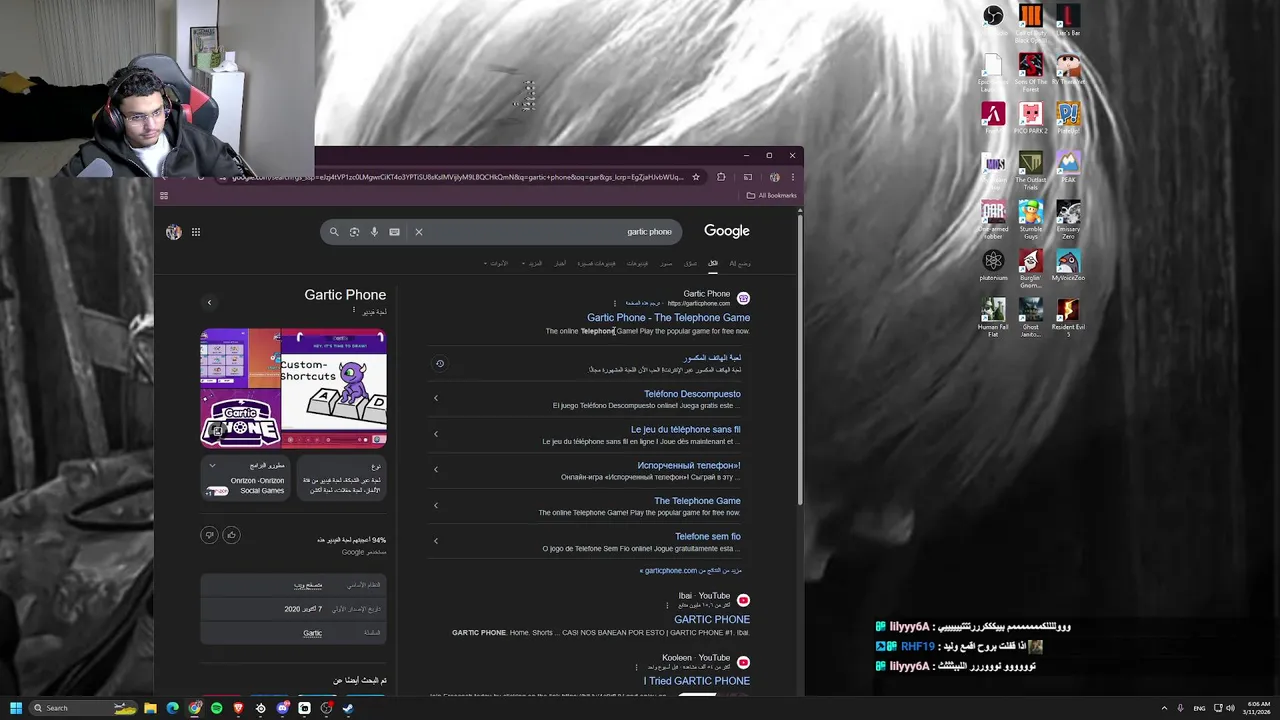
Task: Open the Chrome extensions puzzle icon
Action: coord(721,177)
